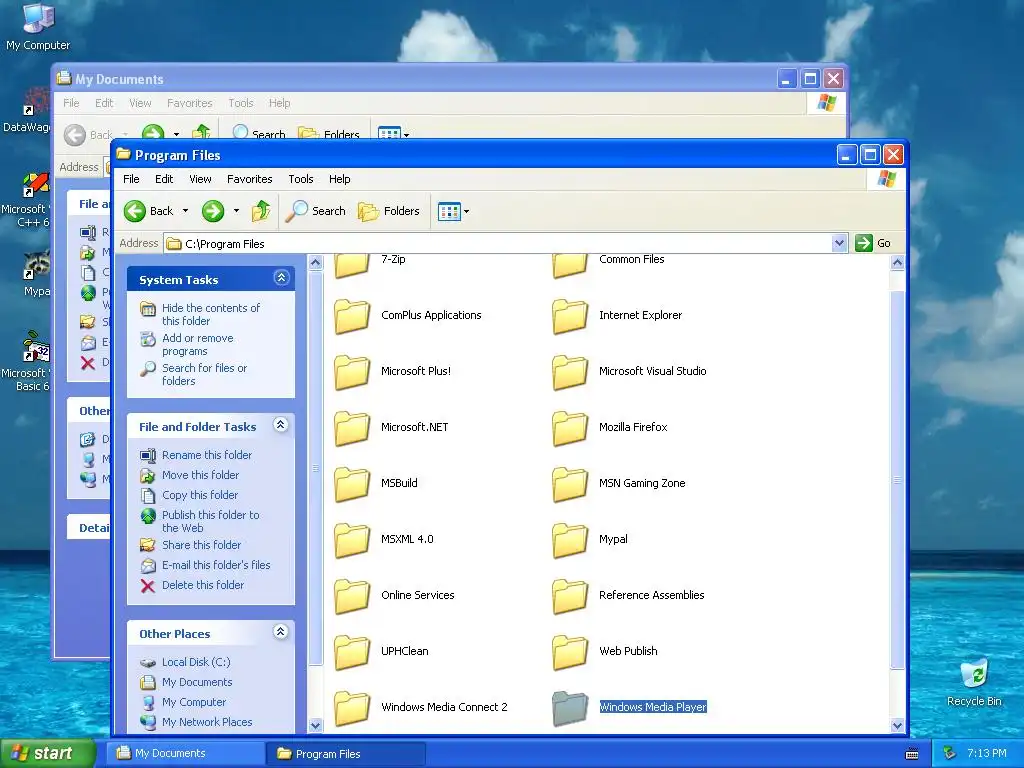Image resolution: width=1024 pixels, height=768 pixels.
Task: Select the Mozilla Firefox folder icon
Action: (x=570, y=428)
